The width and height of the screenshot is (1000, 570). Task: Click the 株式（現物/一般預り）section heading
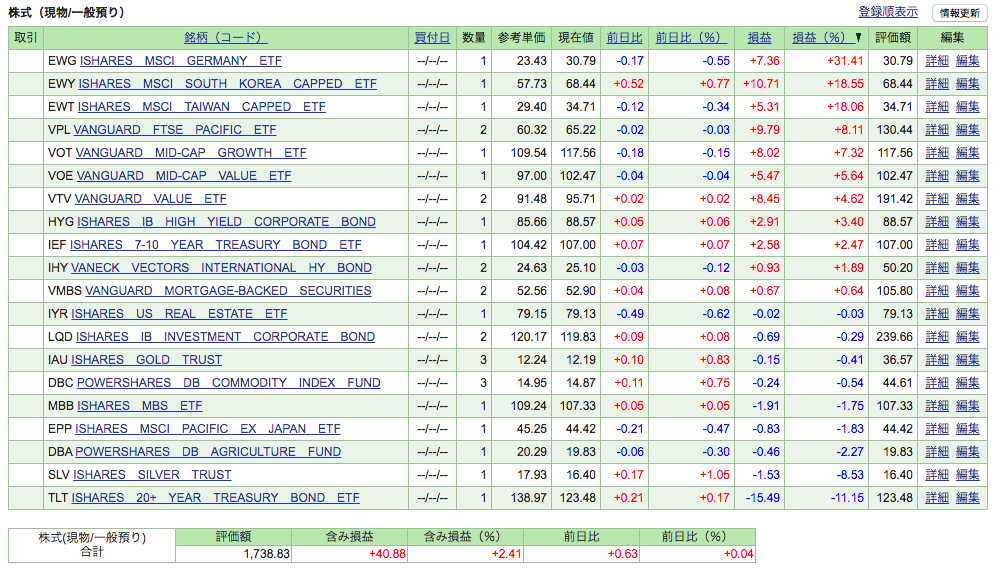pos(66,12)
